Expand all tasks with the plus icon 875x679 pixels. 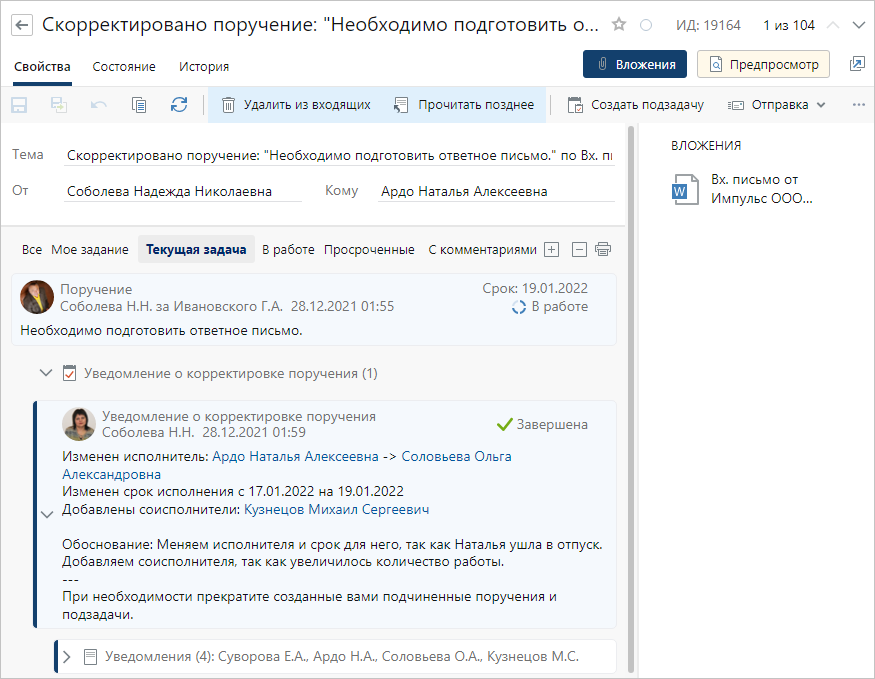point(551,249)
